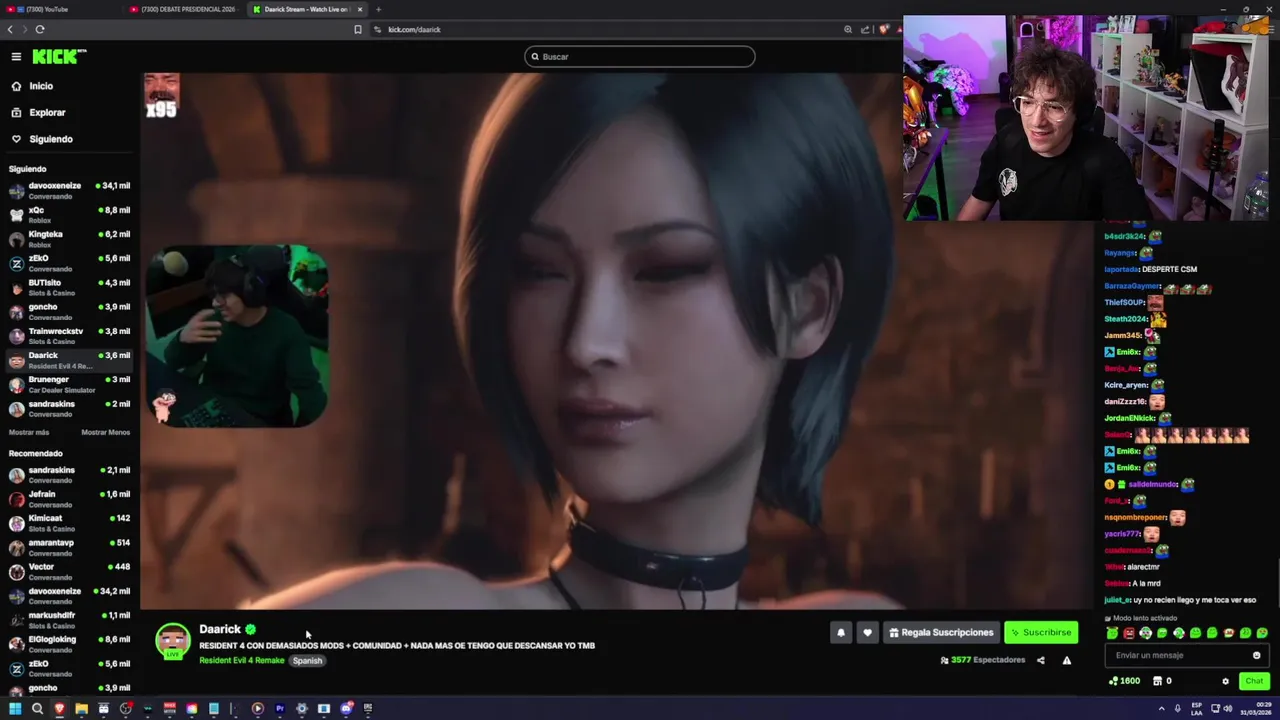Open the Windows Start menu
Image resolution: width=1280 pixels, height=720 pixels.
[x=15, y=708]
